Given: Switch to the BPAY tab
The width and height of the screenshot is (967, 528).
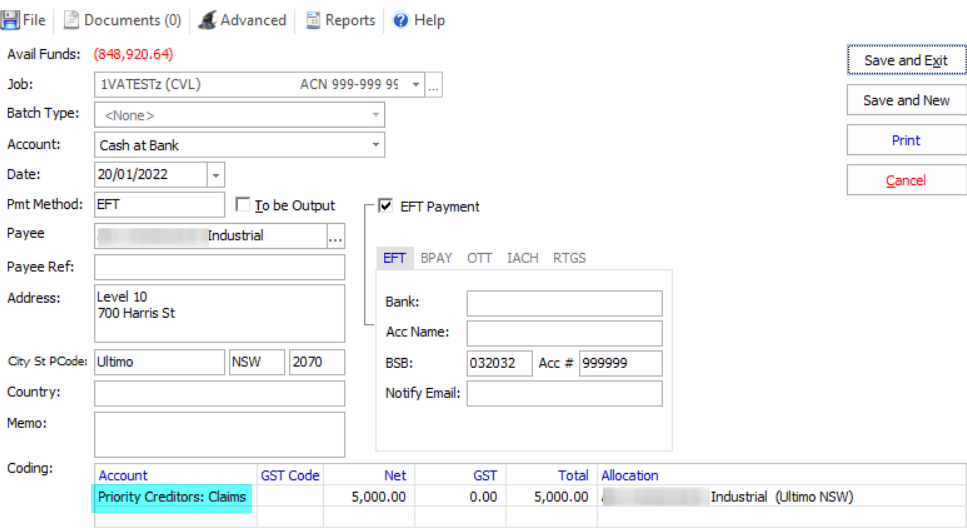Looking at the screenshot, I should tap(436, 258).
